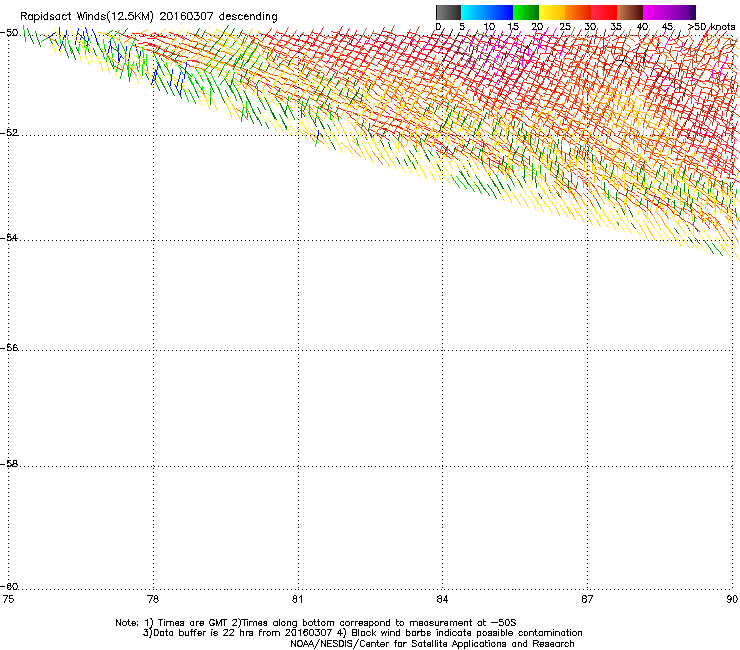This screenshot has width=740, height=650.
Task: Click the gray 0-5 knots color band
Action: tap(448, 12)
